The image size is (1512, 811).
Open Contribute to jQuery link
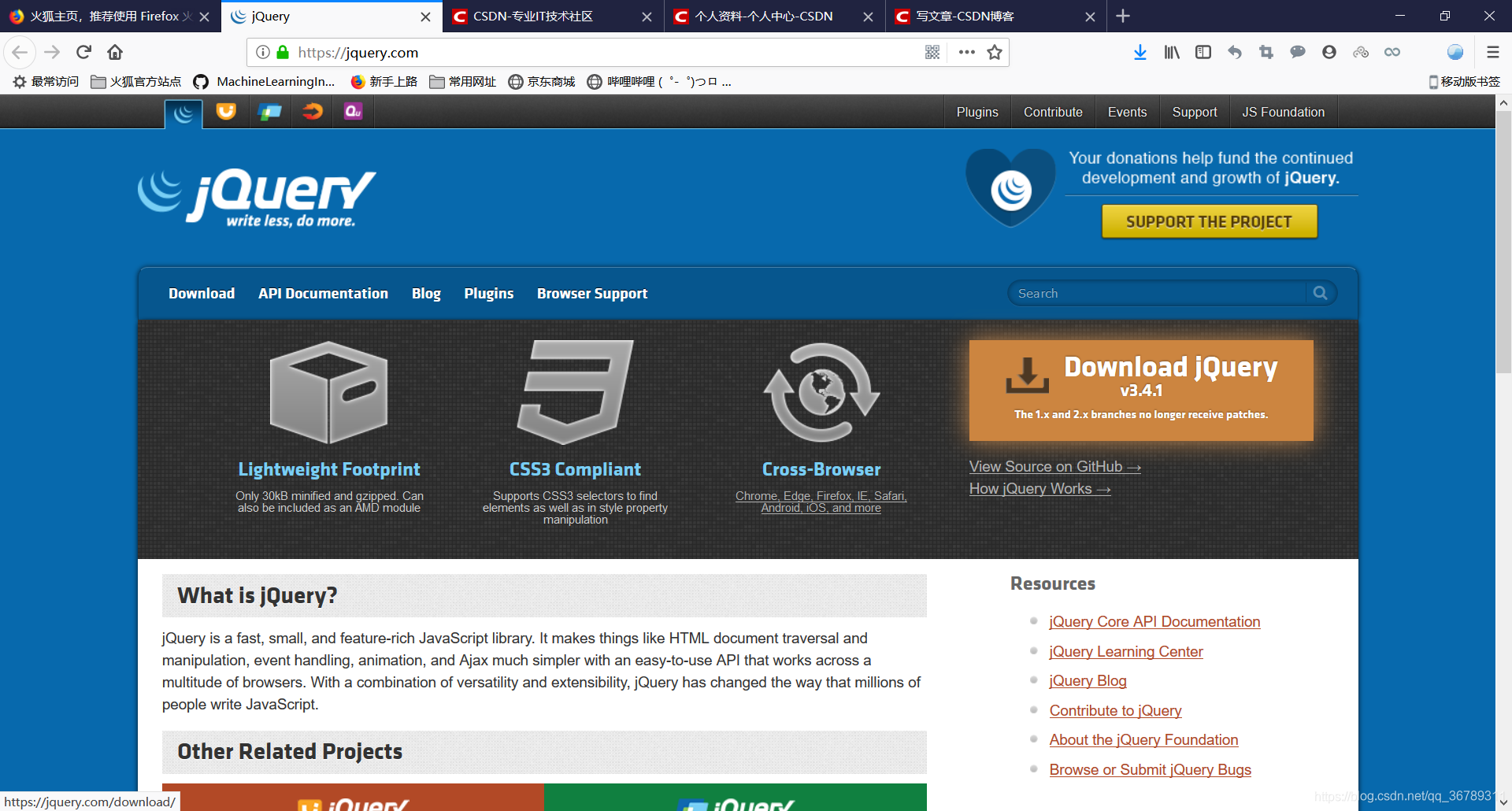click(1115, 710)
